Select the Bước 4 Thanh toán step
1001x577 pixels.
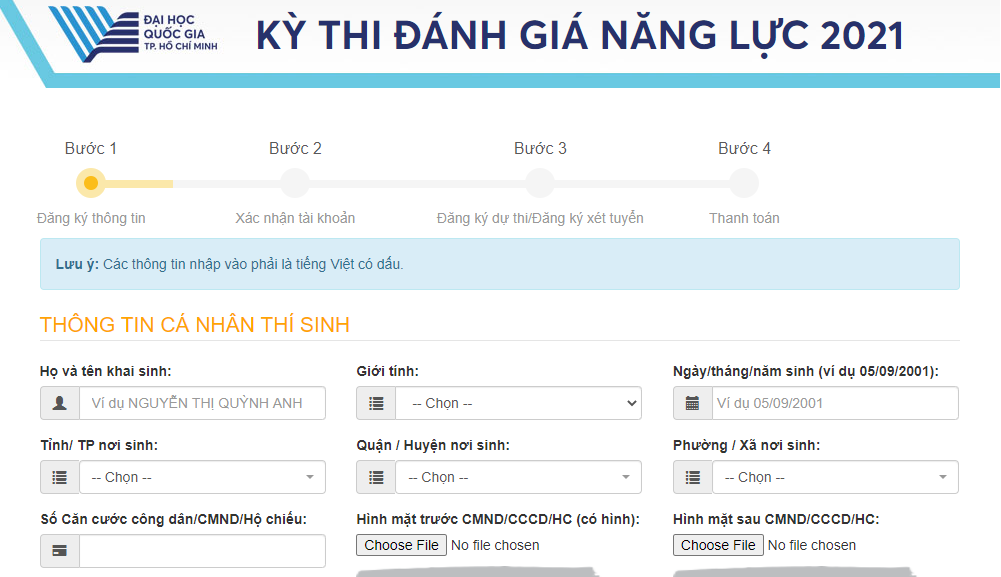click(x=744, y=183)
